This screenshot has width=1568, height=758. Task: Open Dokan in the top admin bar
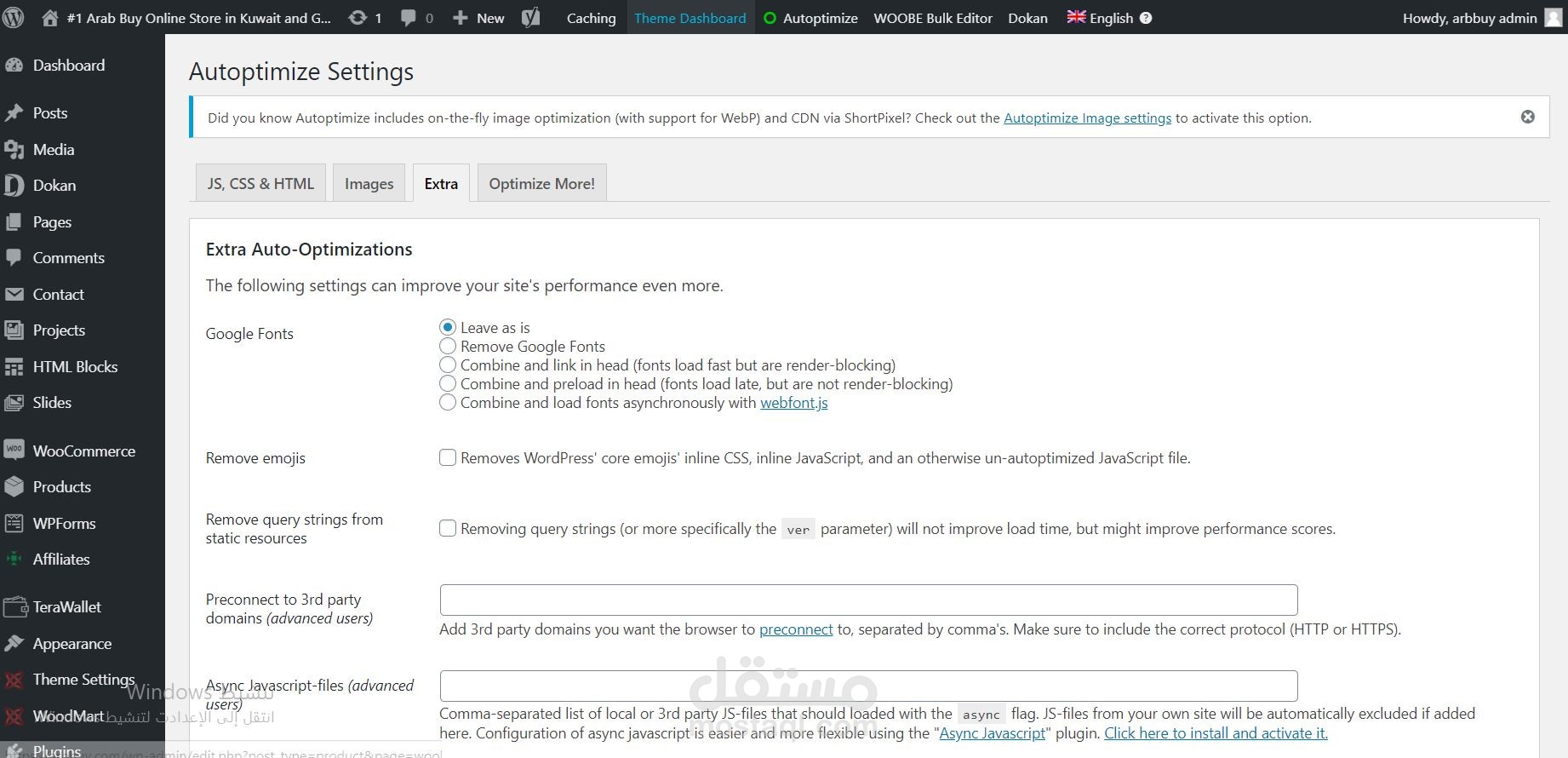click(1027, 18)
